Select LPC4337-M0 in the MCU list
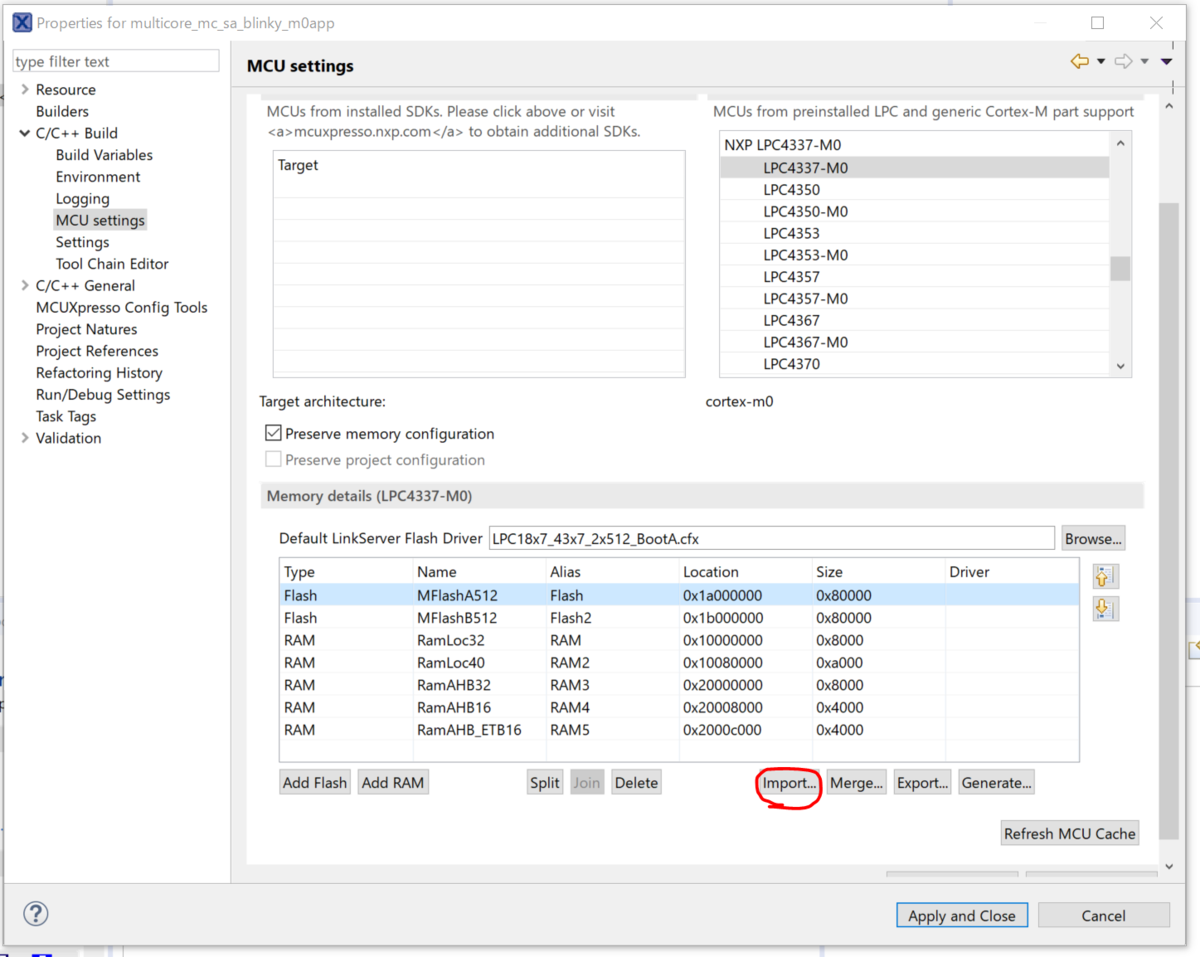This screenshot has width=1200, height=957. click(914, 168)
